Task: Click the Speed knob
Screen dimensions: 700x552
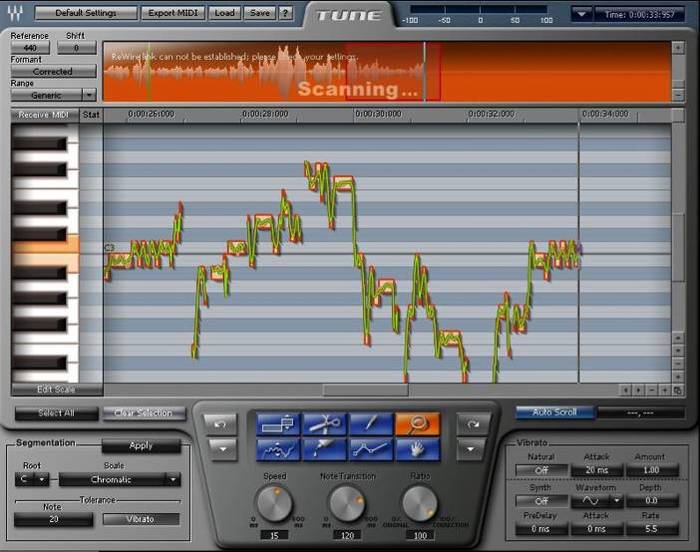Action: pos(273,503)
